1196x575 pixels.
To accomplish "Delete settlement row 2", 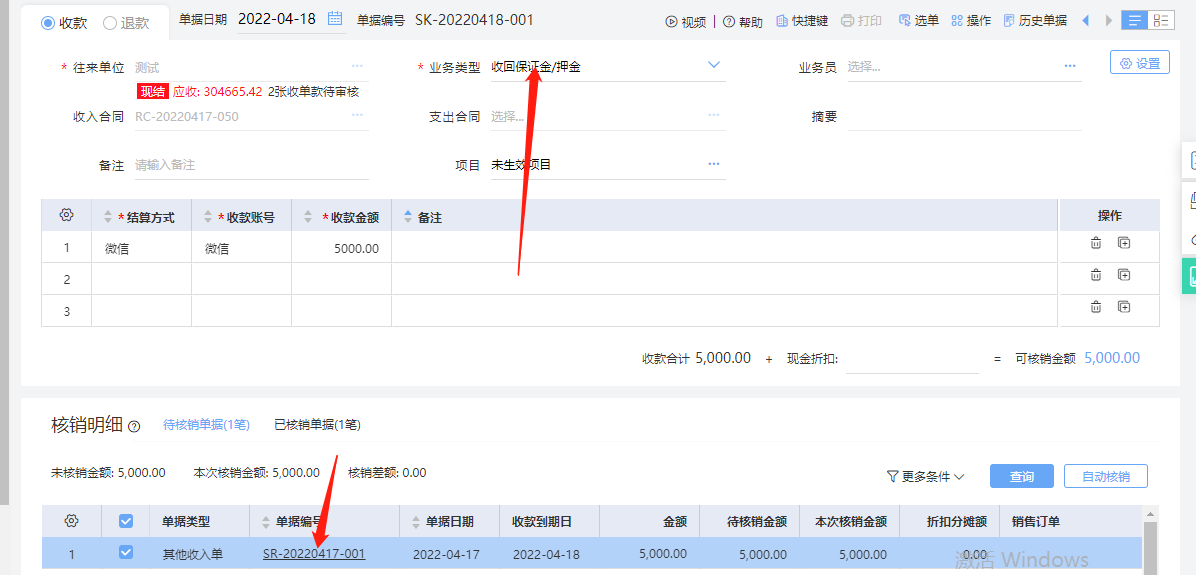I will (x=1095, y=275).
